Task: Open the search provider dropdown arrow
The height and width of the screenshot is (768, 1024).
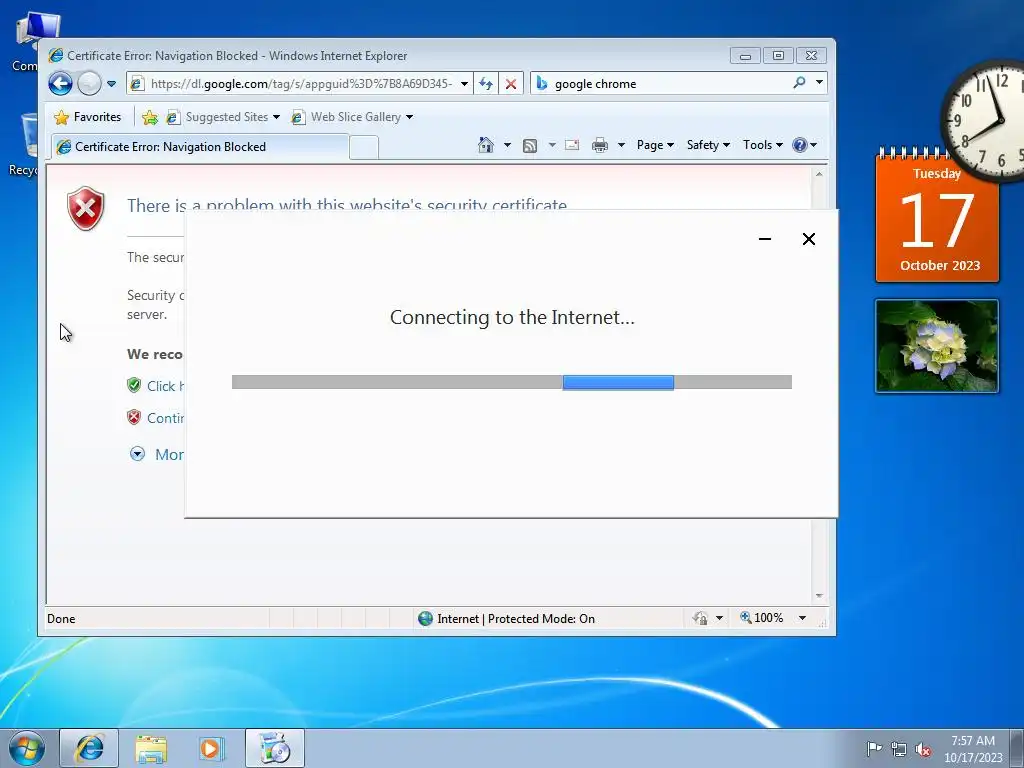Action: coord(819,83)
